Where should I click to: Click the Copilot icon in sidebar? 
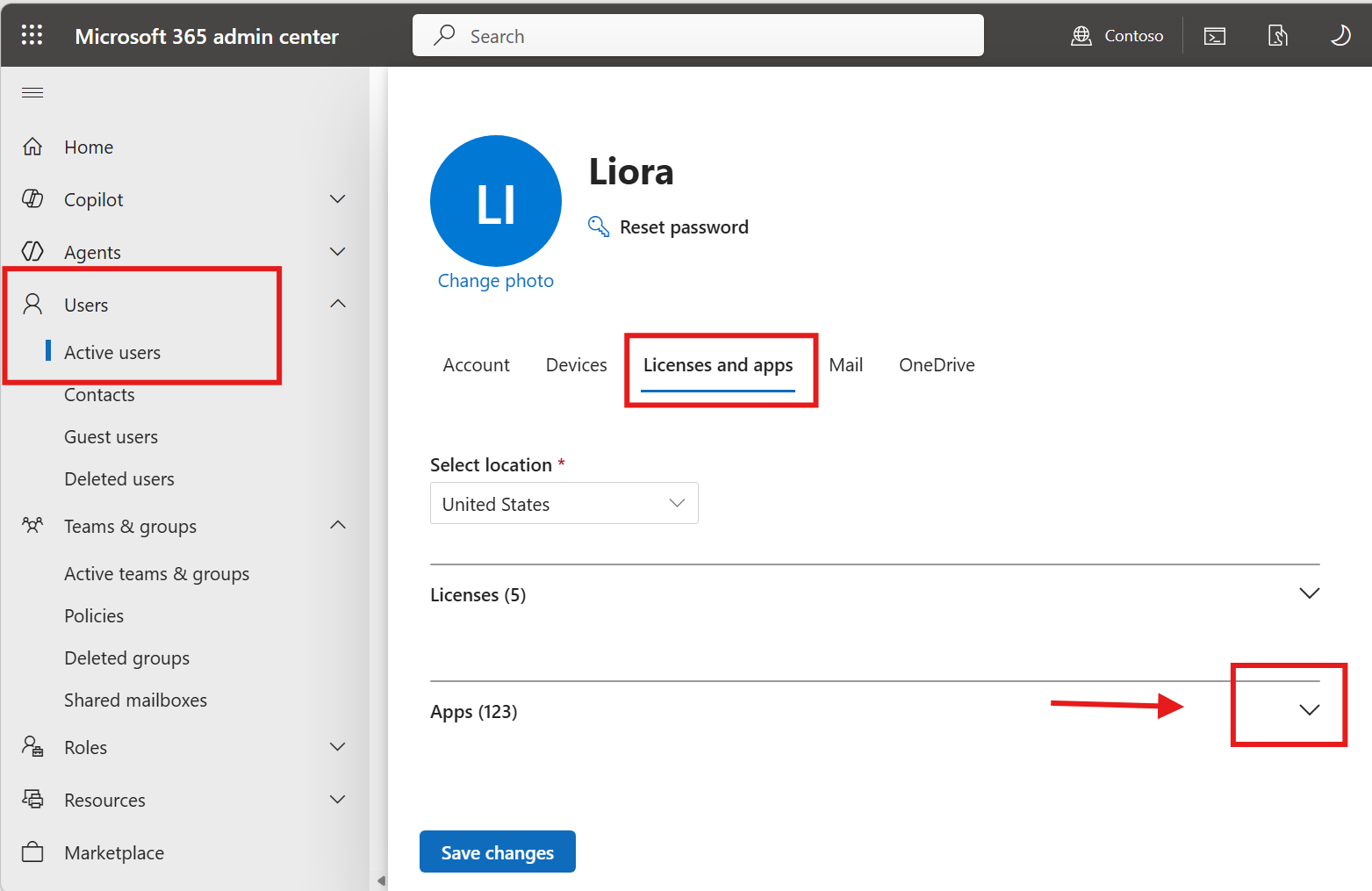[x=32, y=199]
